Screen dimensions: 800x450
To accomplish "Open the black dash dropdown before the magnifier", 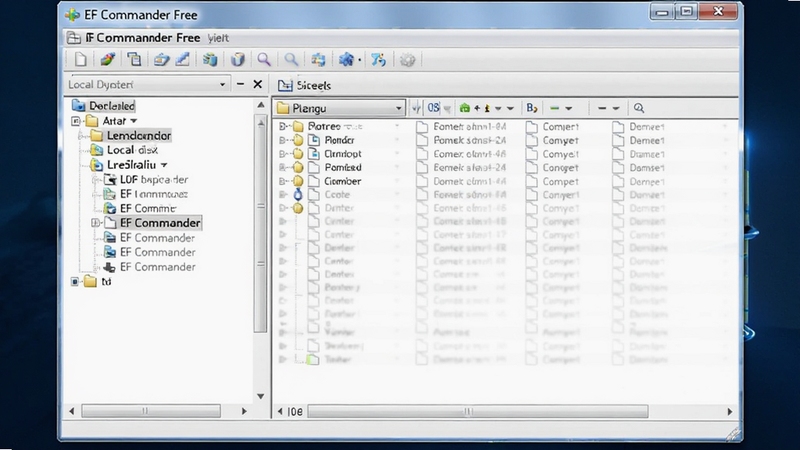I will 616,108.
